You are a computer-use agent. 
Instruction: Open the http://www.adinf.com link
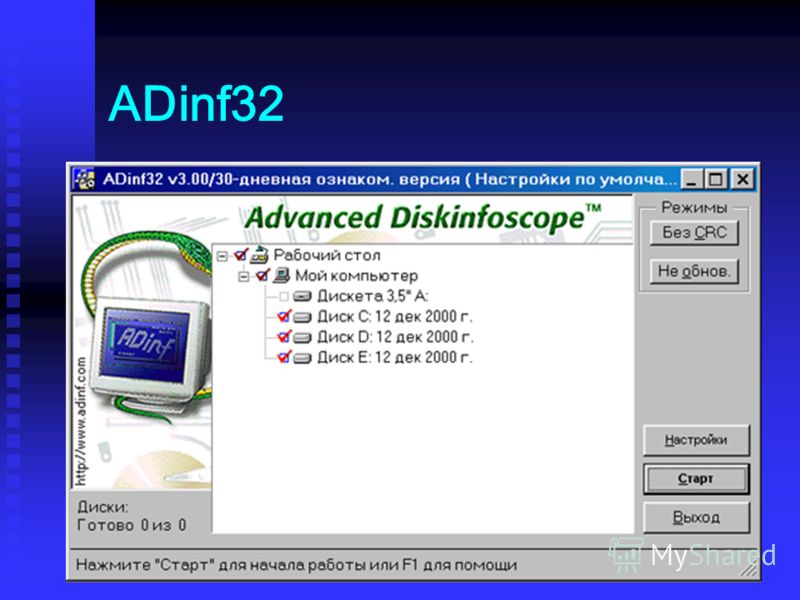click(81, 421)
